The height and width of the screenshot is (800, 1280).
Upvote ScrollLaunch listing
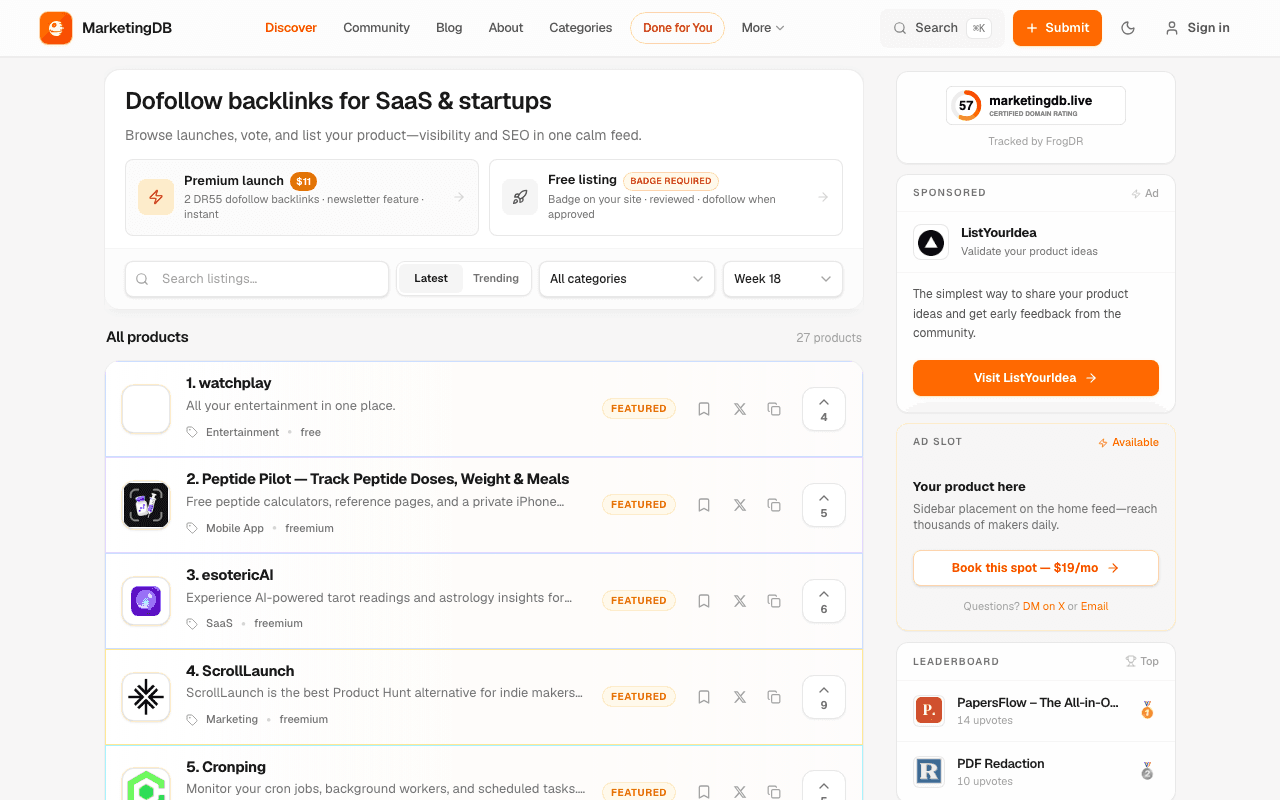[824, 697]
